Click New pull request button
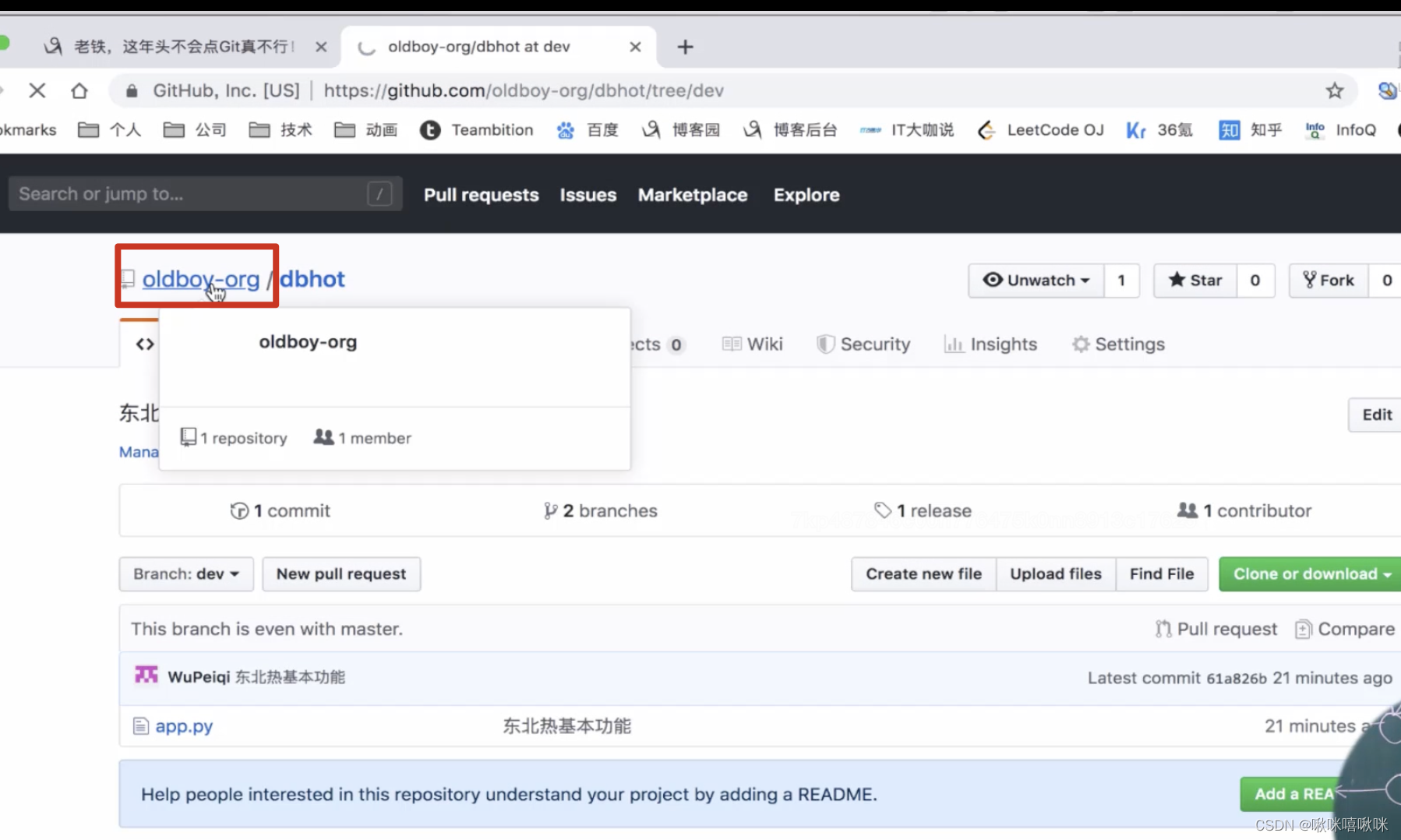Screen dimensions: 1401x840 341,574
